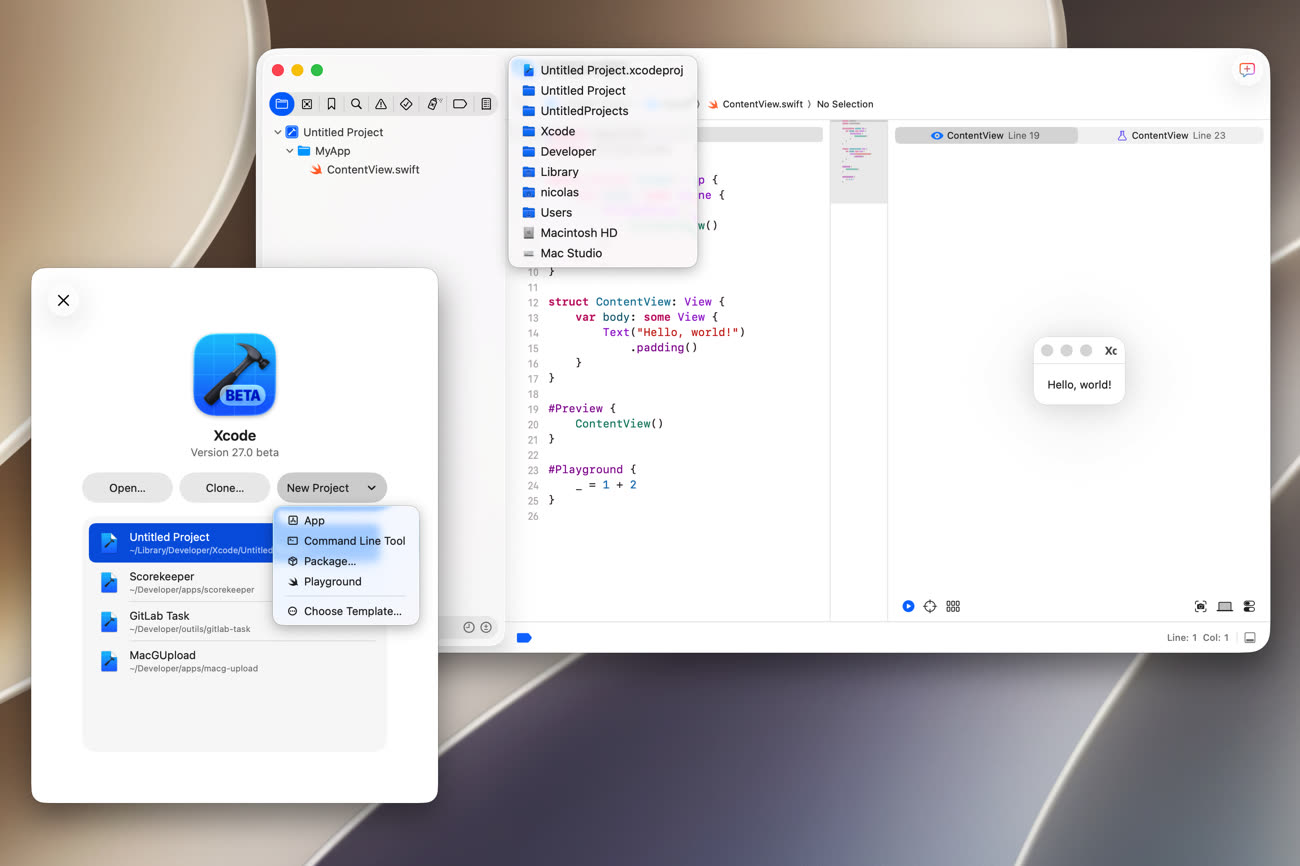Screen dimensions: 1300x866
Task: Open the Project navigator folder icon
Action: pyautogui.click(x=282, y=104)
